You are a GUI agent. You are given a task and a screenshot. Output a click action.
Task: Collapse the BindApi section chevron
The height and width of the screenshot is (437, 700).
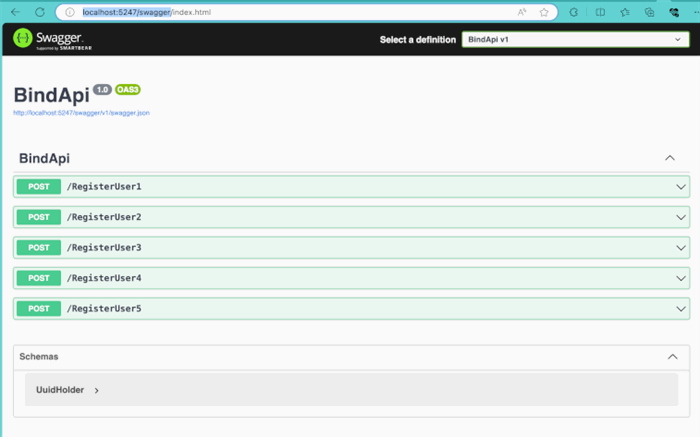pos(670,158)
